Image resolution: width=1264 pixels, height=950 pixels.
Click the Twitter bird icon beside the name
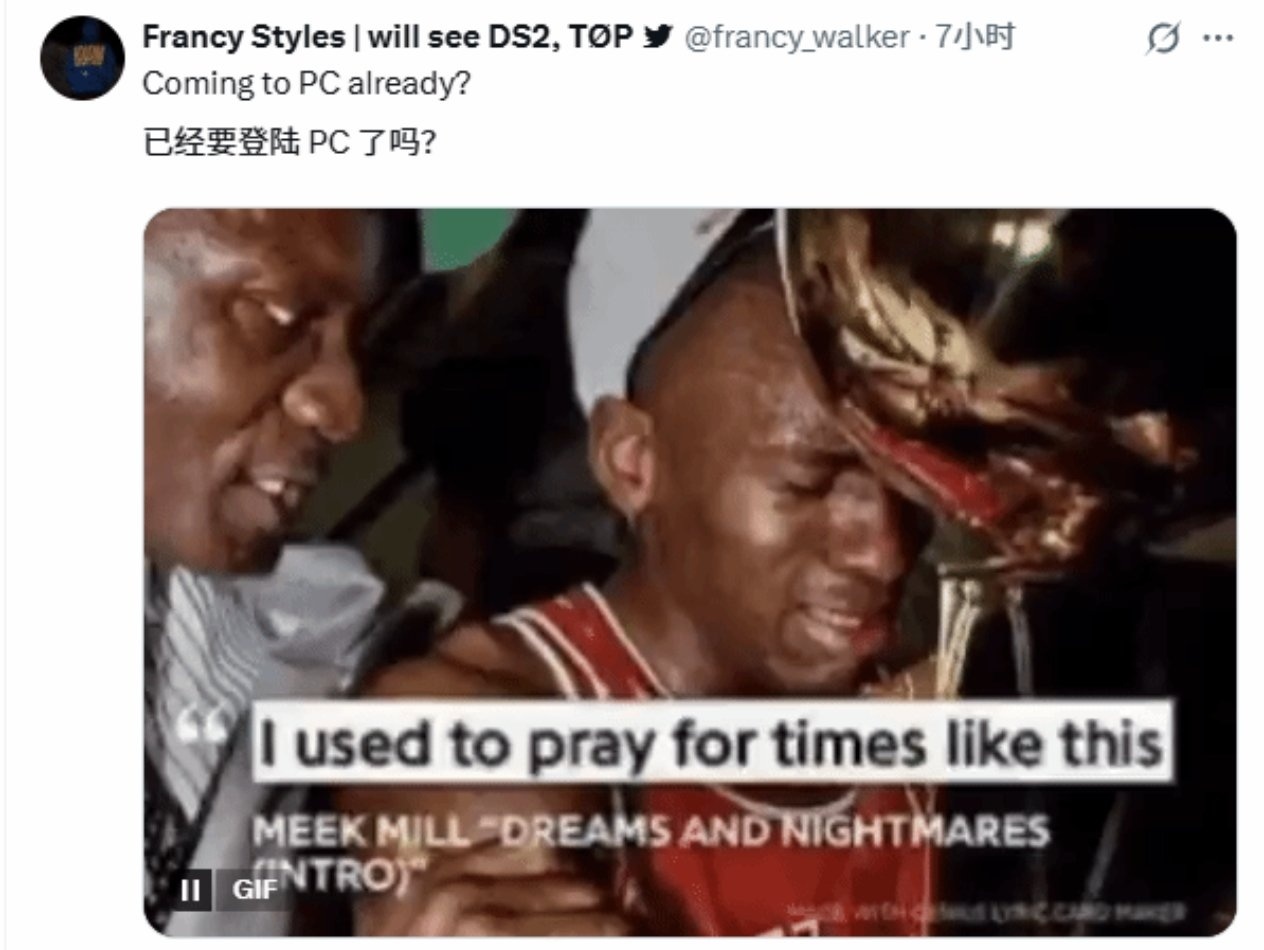point(657,38)
